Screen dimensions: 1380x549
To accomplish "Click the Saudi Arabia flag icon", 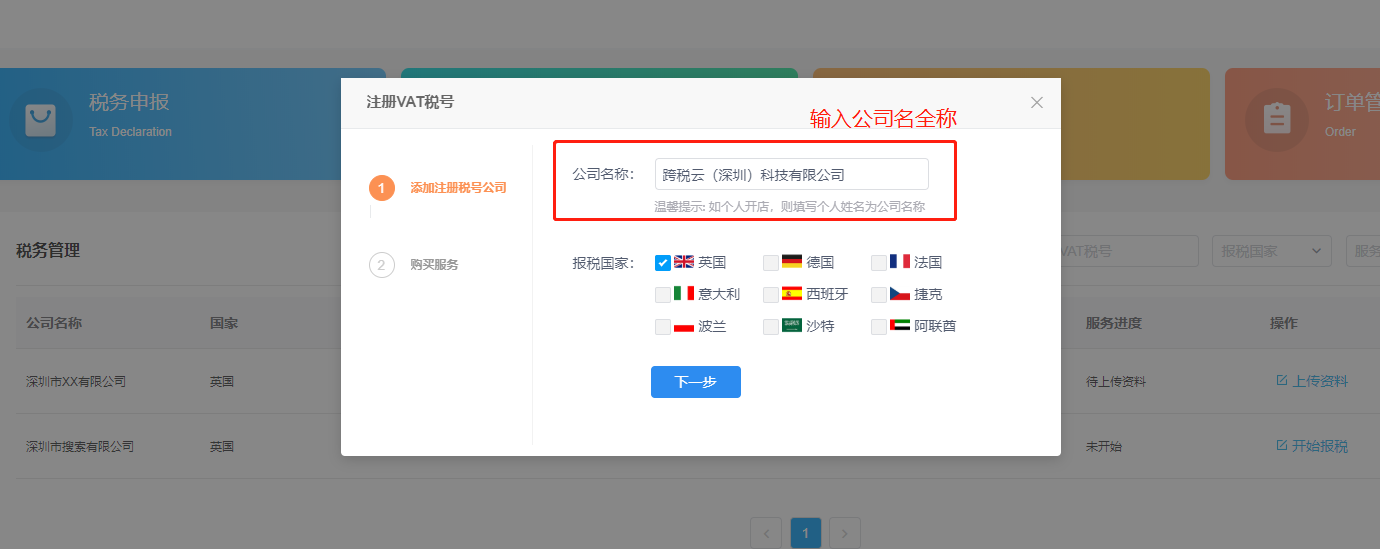I will [x=792, y=326].
